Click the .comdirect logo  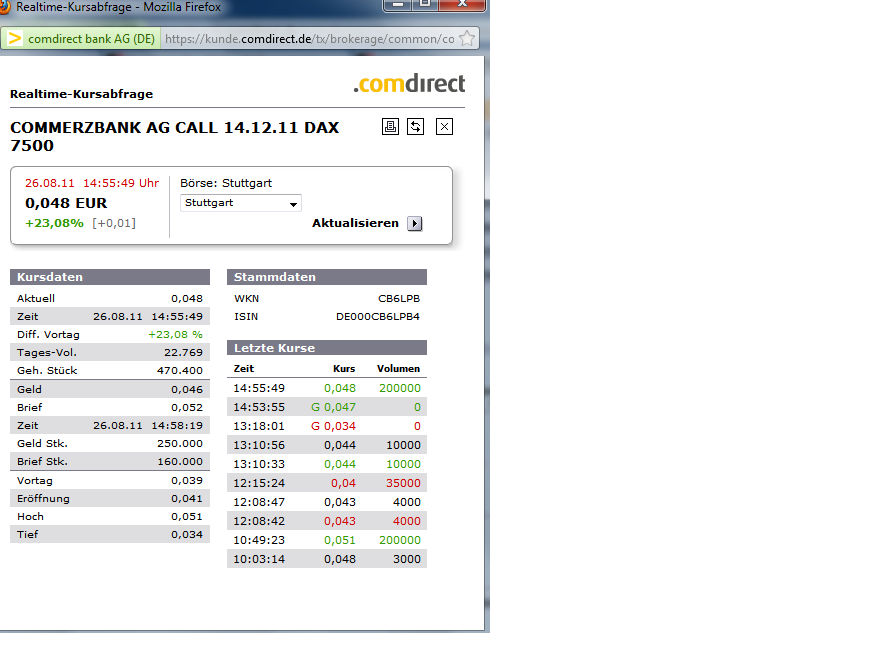click(x=409, y=85)
